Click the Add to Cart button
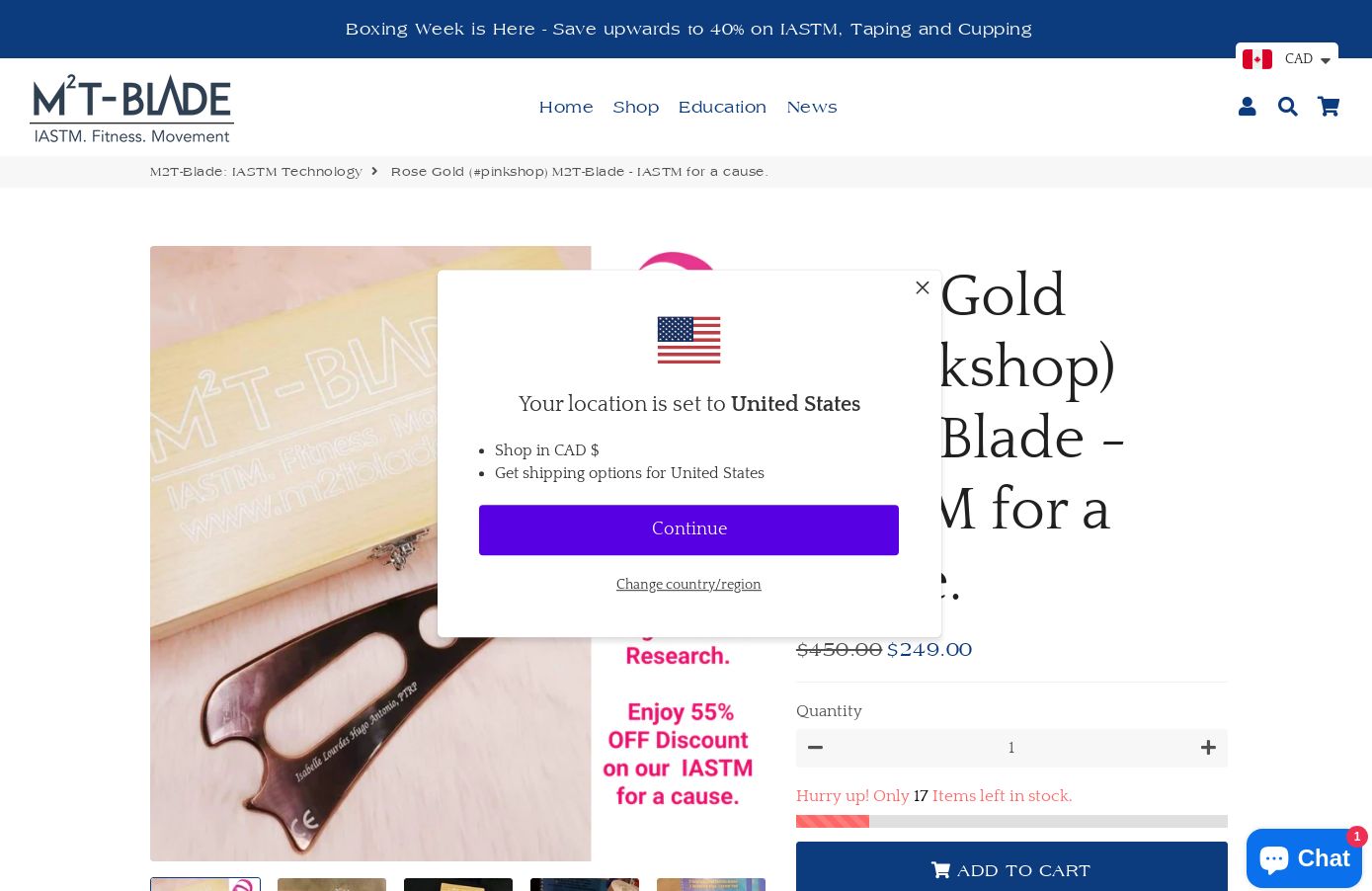The width and height of the screenshot is (1372, 891). click(1011, 869)
